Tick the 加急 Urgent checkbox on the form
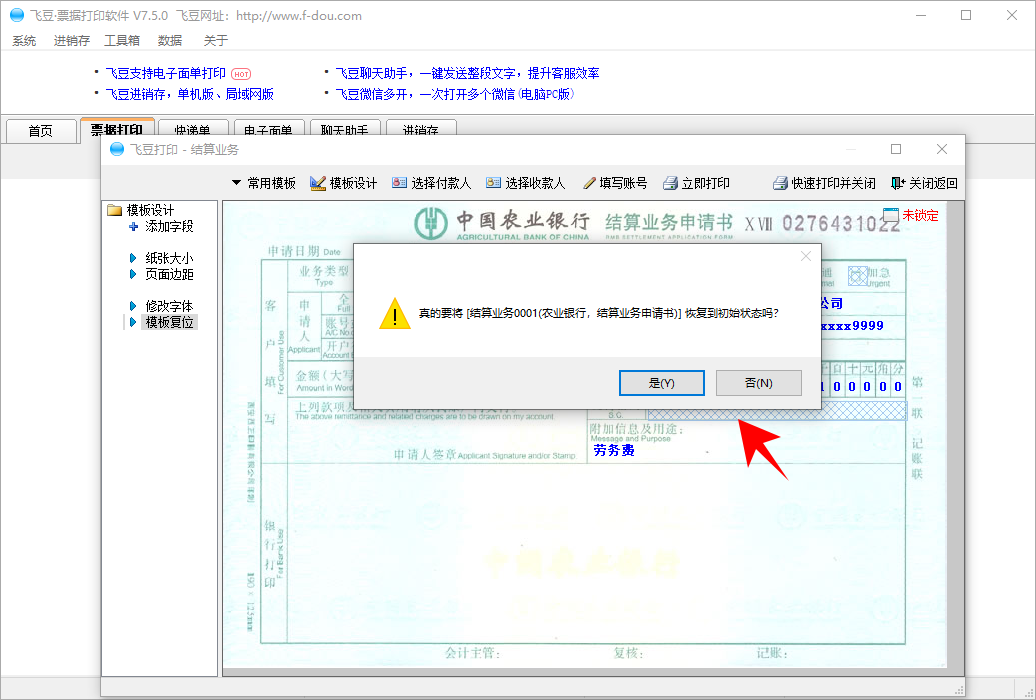 857,276
